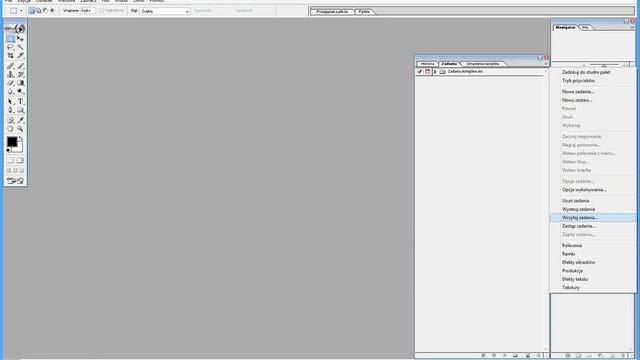Switch to the Ustawienia narzędzia tab
Viewport: 640px width, 360px height.
pyautogui.click(x=483, y=64)
